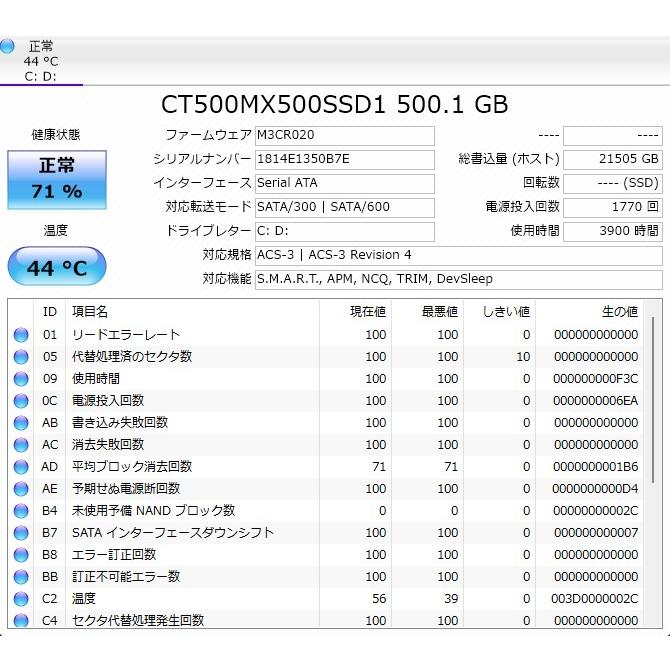Click raw value 0000000001B6
The height and width of the screenshot is (670, 670).
(x=596, y=467)
